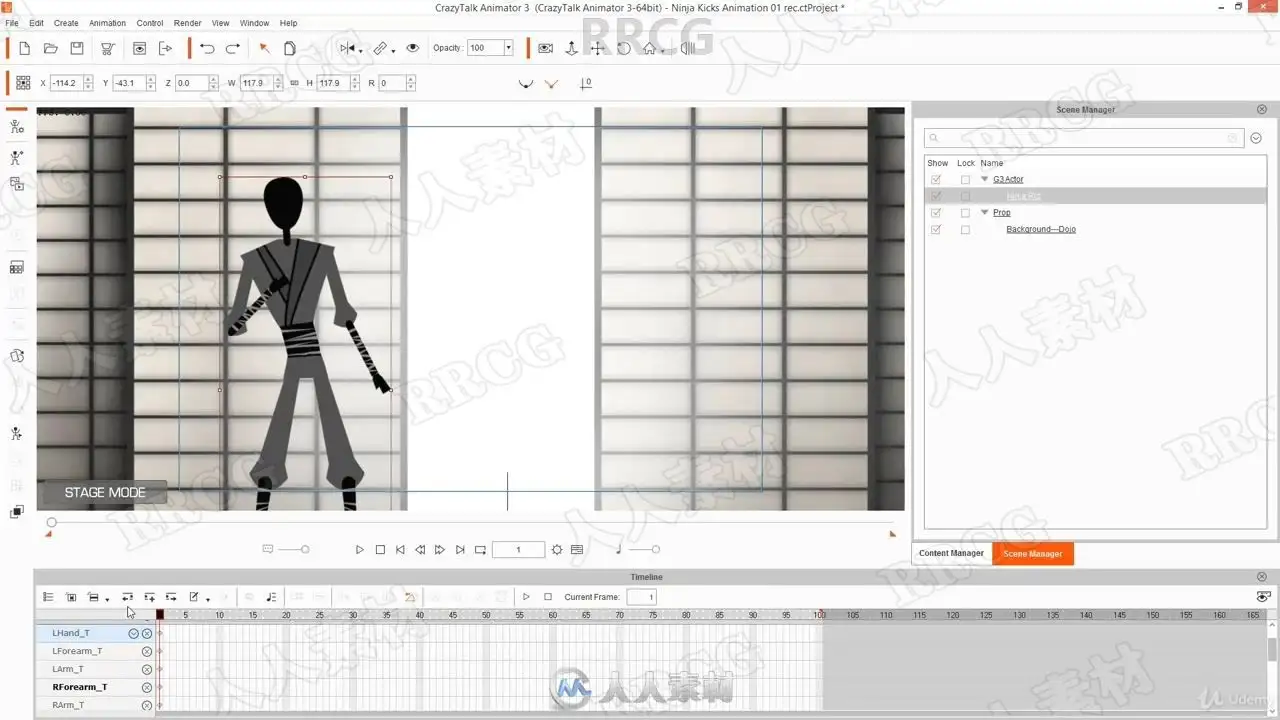1280x720 pixels.
Task: Click the camera record icon in toolbar
Action: [545, 48]
